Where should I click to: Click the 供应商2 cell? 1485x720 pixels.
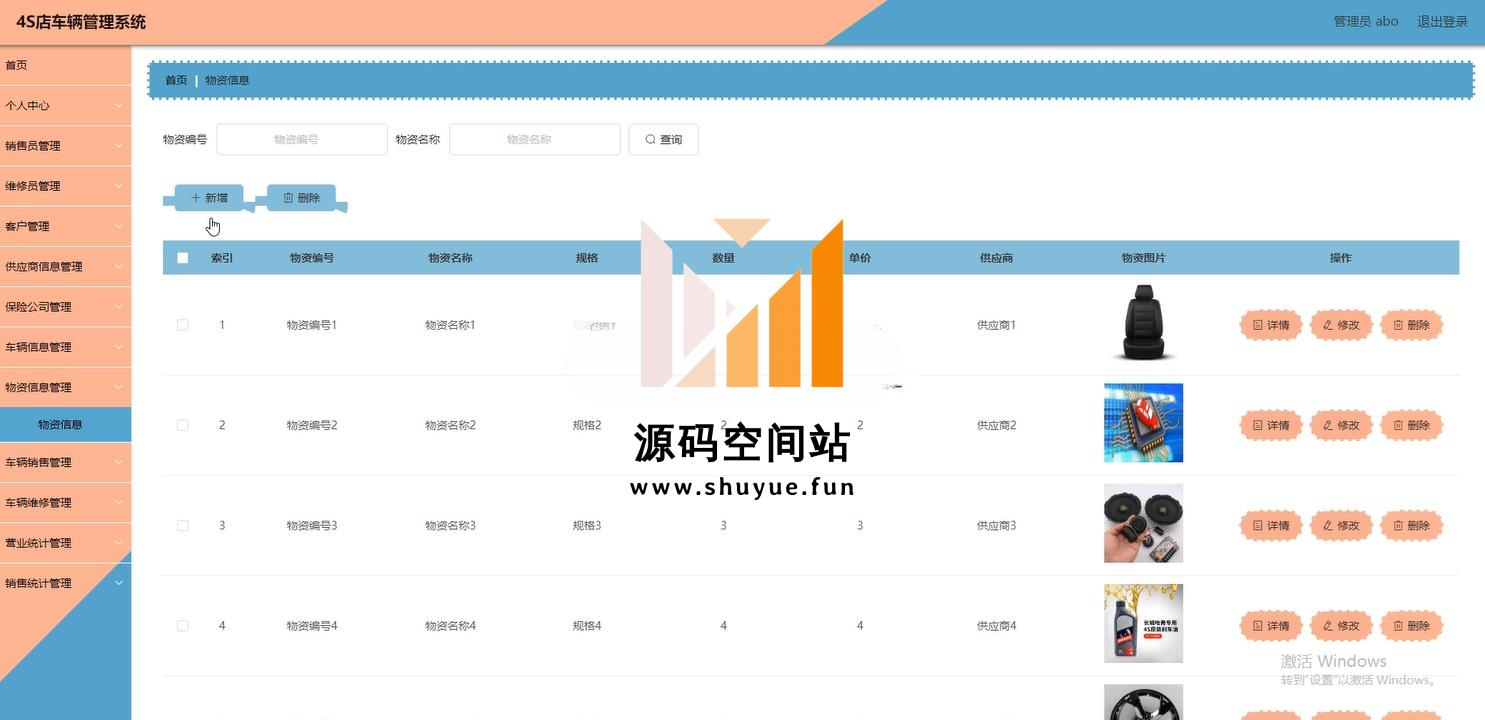pyautogui.click(x=996, y=425)
